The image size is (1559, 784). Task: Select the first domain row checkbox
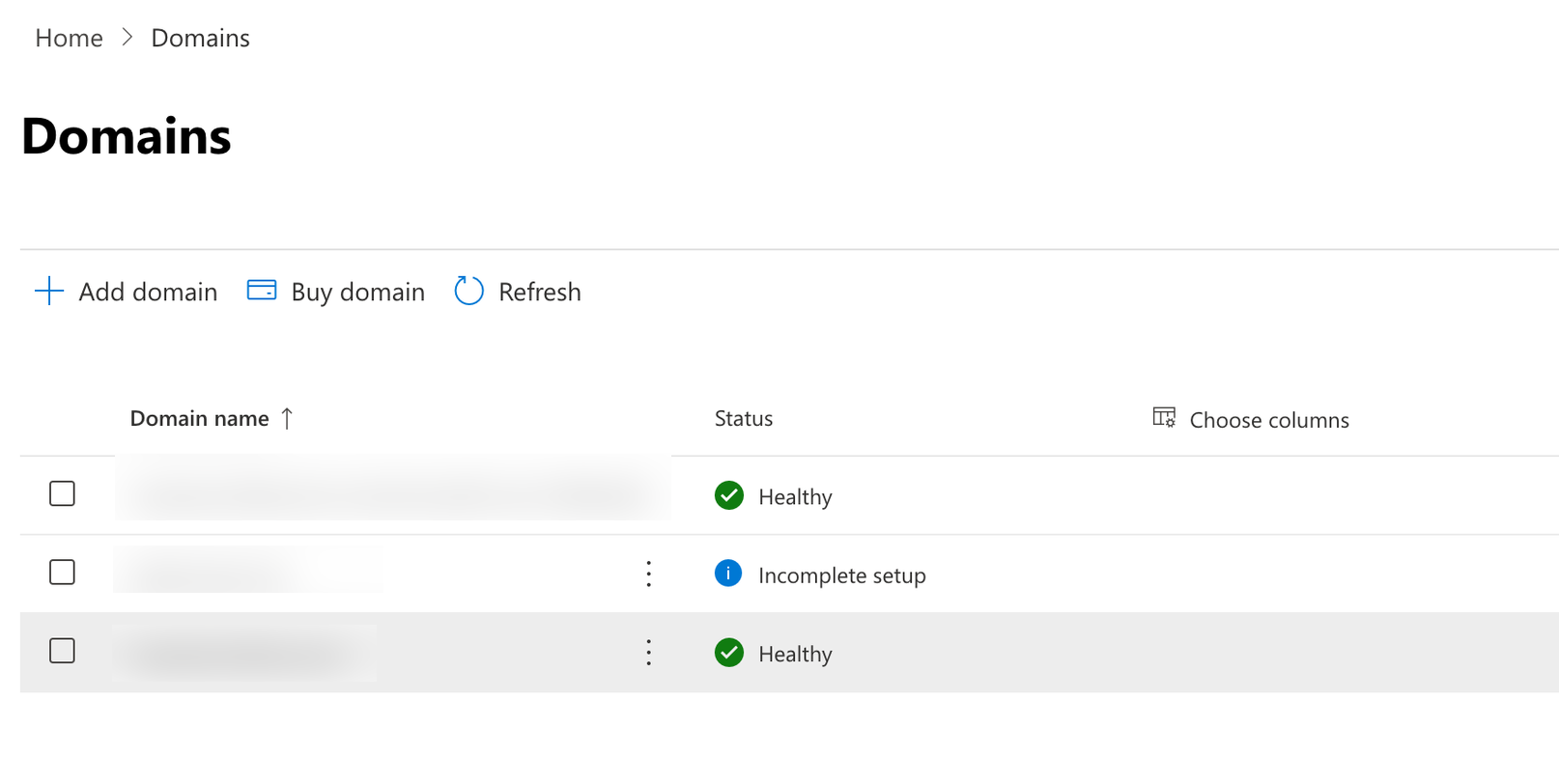pyautogui.click(x=62, y=493)
